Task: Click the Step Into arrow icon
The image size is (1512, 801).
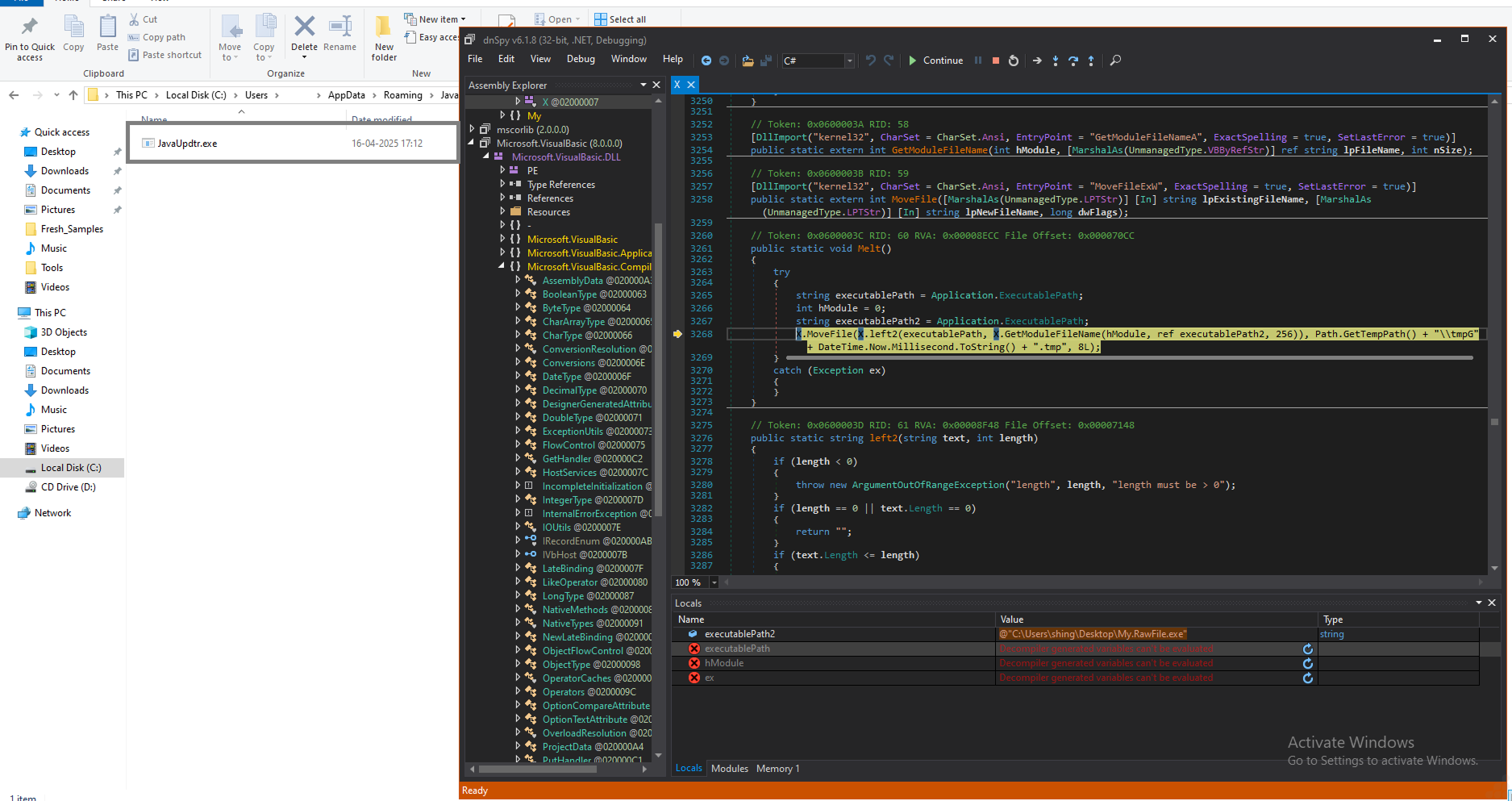Action: 1055,60
